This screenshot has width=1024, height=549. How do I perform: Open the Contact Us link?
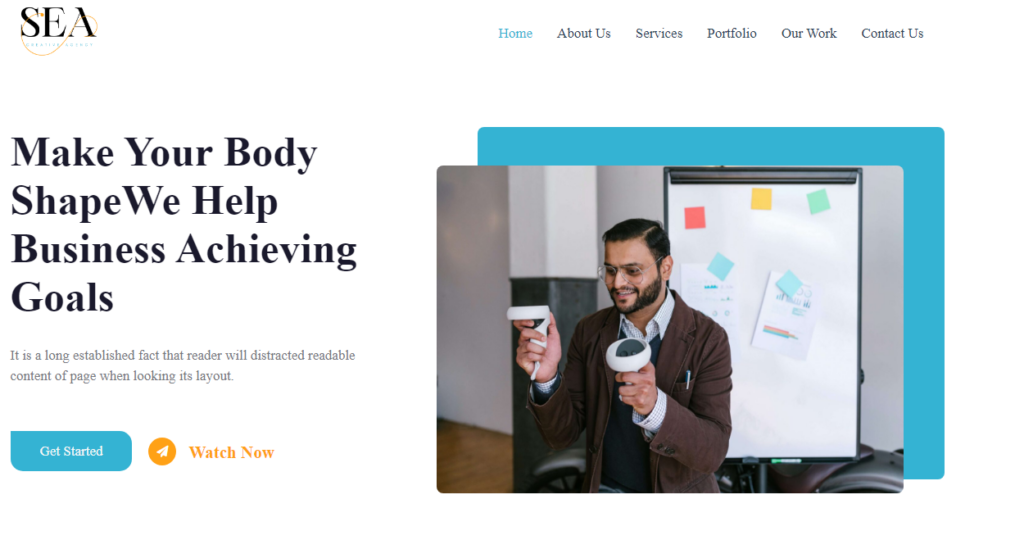pyautogui.click(x=892, y=33)
